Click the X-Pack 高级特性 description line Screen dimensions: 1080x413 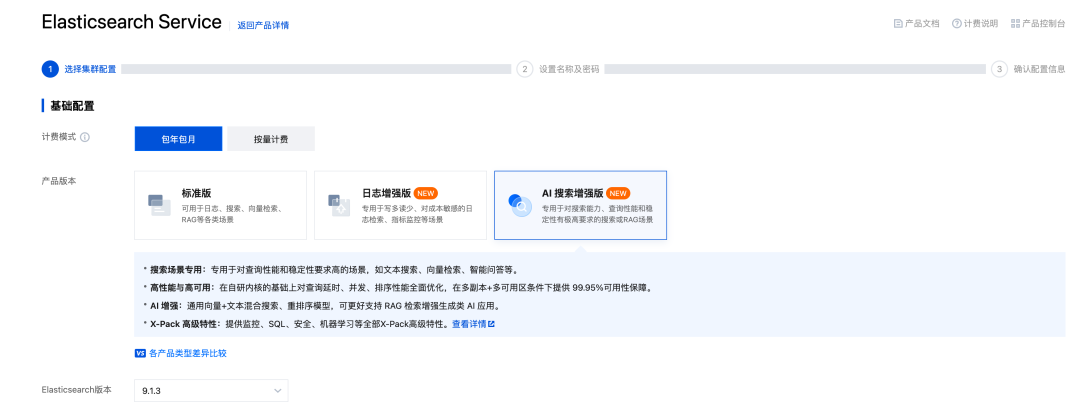319,324
